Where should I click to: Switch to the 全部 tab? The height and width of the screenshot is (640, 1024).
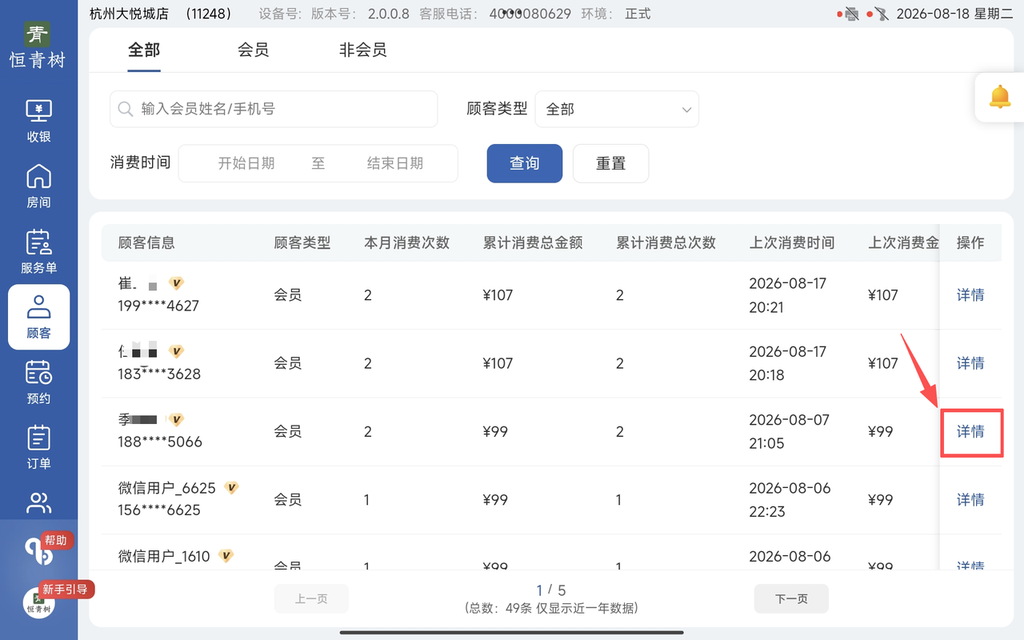pyautogui.click(x=144, y=50)
